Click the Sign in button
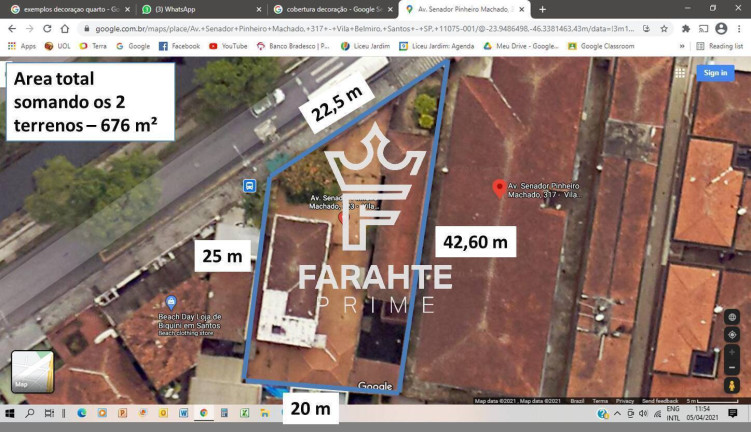The height and width of the screenshot is (432, 751). tap(715, 73)
